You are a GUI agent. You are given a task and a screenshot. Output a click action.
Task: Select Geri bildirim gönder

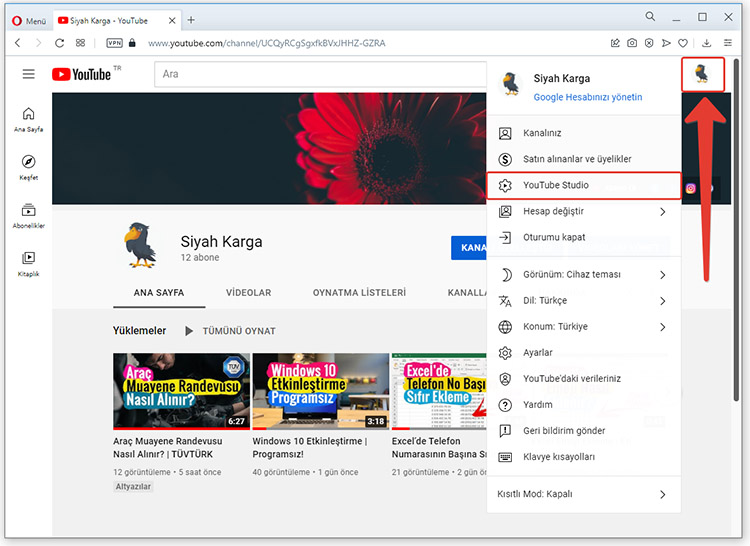[584, 431]
